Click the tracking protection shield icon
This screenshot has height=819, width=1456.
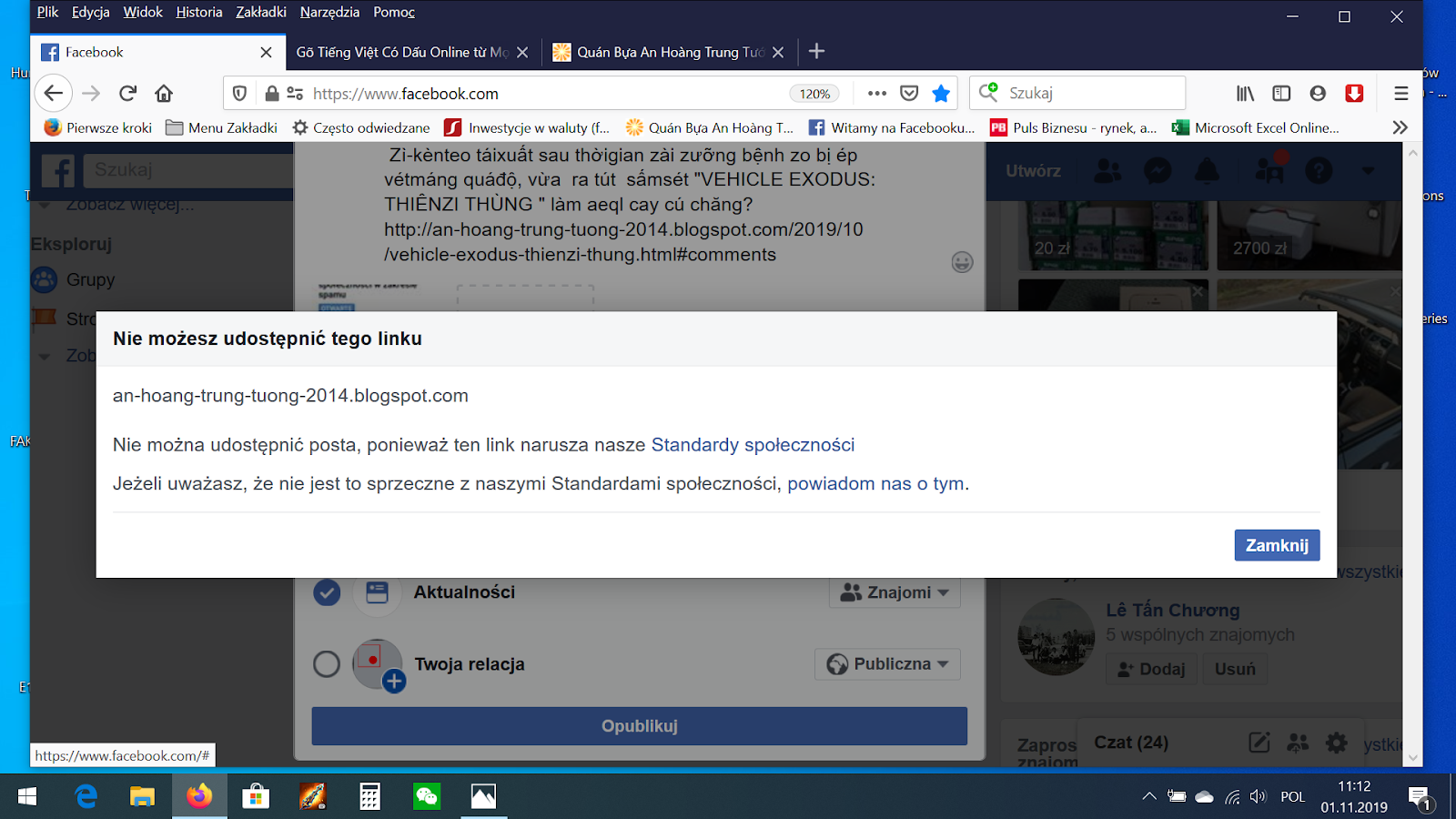click(239, 93)
